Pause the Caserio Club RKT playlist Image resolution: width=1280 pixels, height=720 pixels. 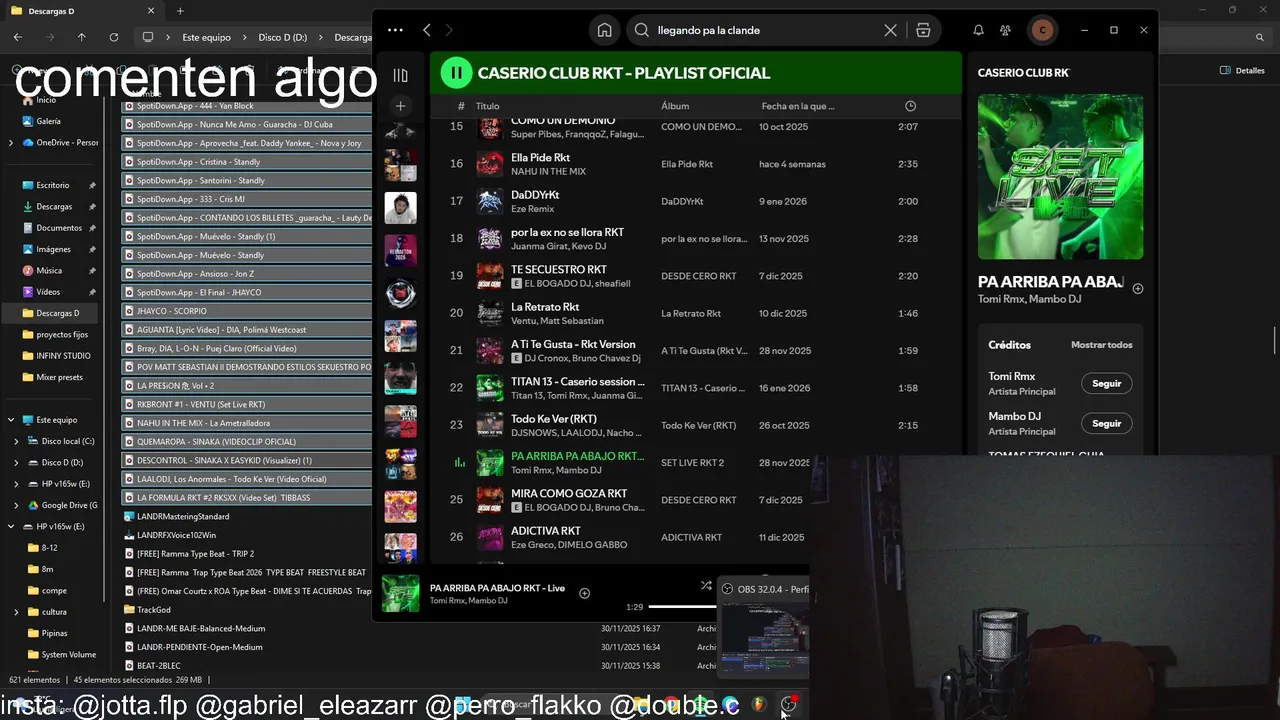[x=456, y=72]
